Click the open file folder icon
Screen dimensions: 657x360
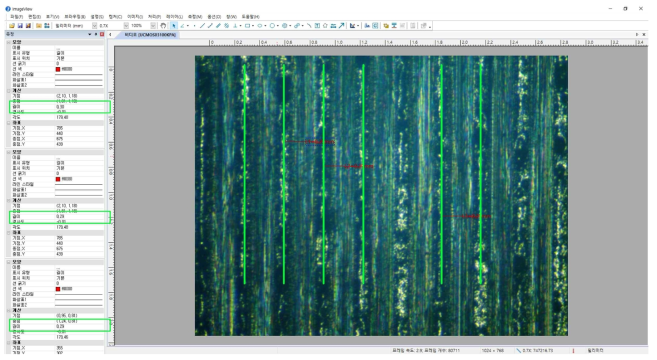(12, 26)
